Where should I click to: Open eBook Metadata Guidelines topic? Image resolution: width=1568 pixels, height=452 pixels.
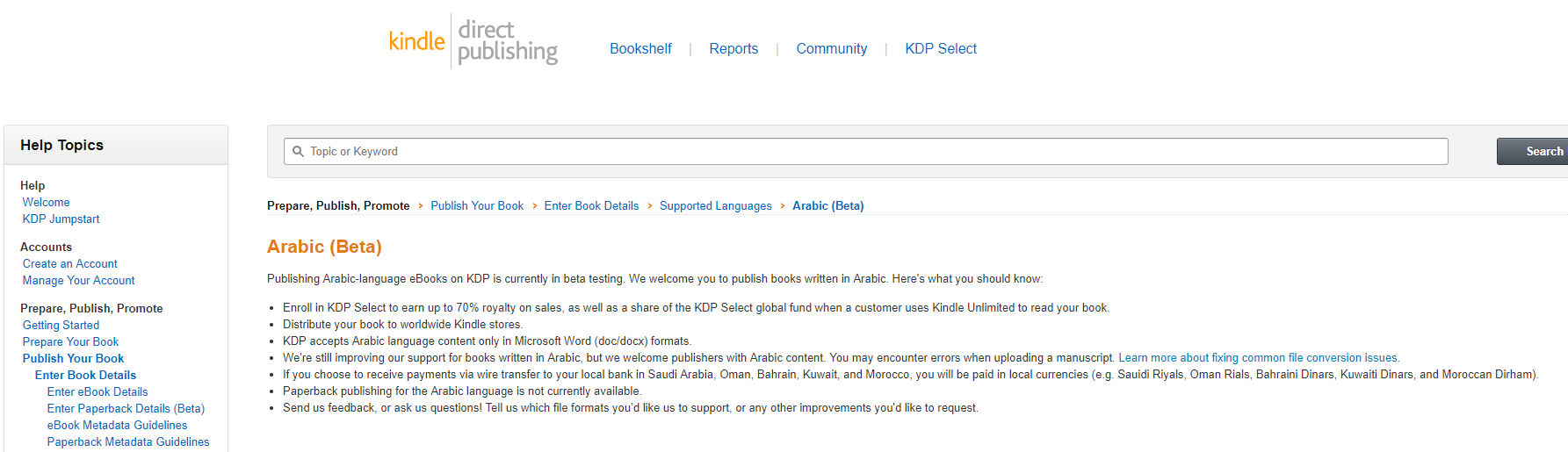[x=117, y=425]
